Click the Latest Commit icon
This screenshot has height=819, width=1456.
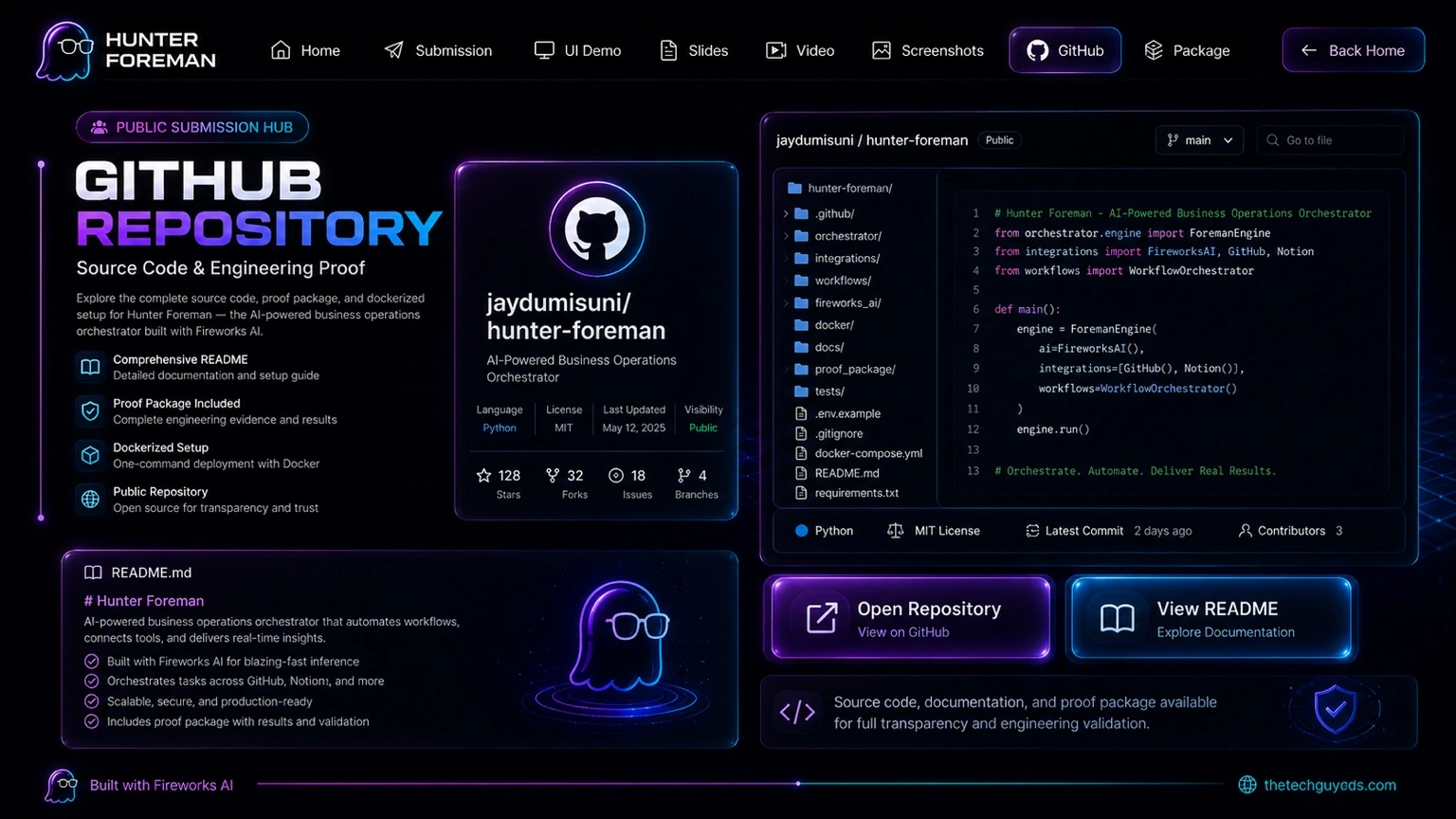tap(1032, 531)
